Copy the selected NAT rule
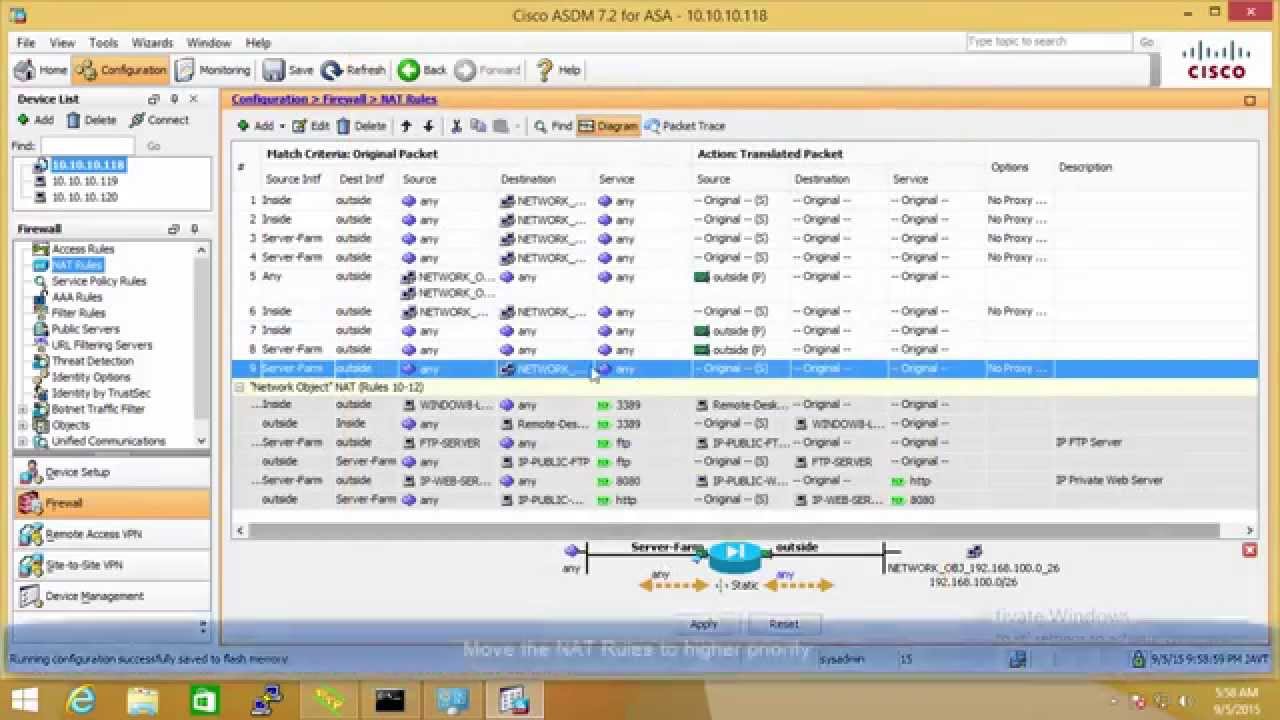1280x720 pixels. pyautogui.click(x=478, y=126)
